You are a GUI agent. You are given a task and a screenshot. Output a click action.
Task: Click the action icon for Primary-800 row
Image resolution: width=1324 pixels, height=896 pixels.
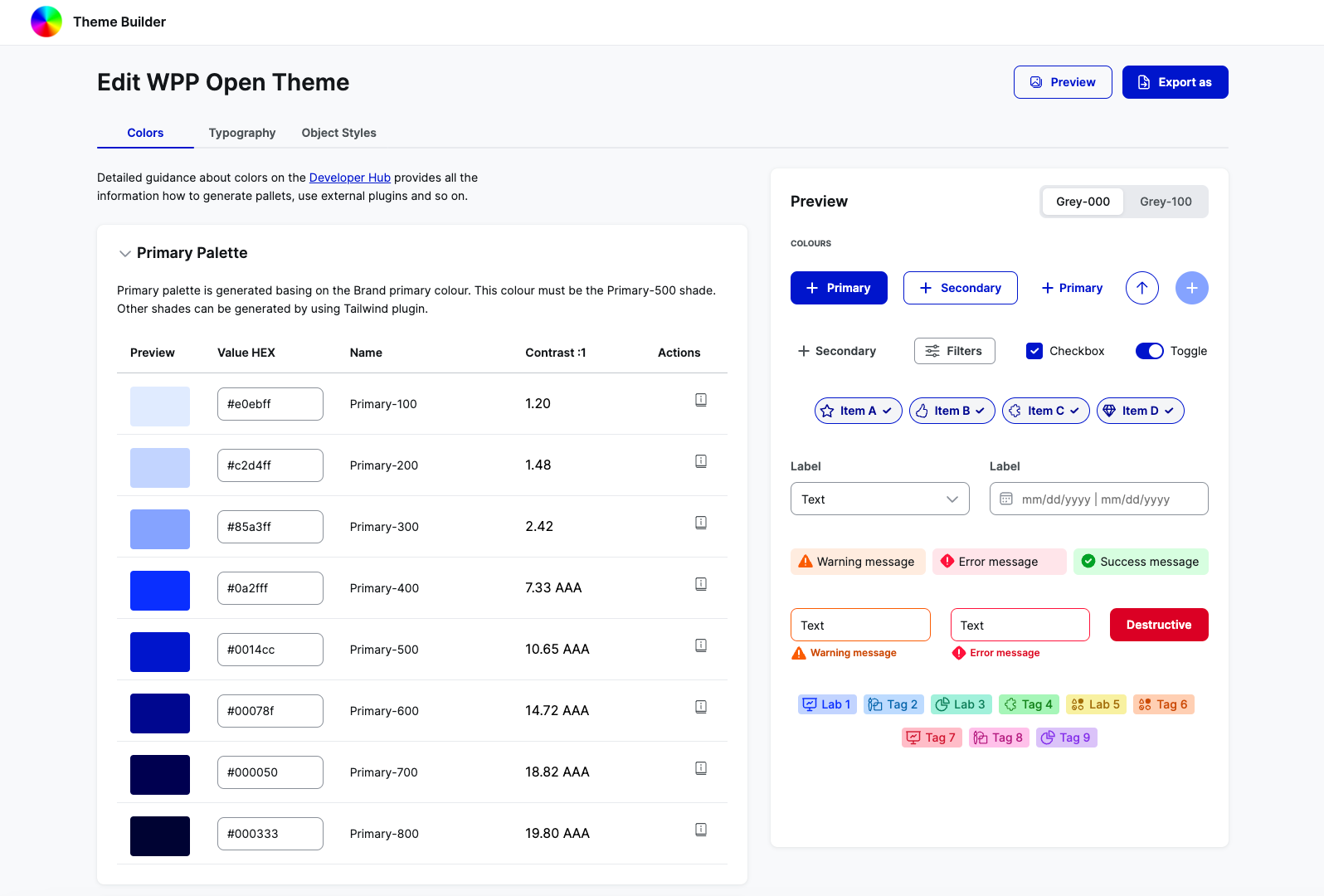pos(700,830)
